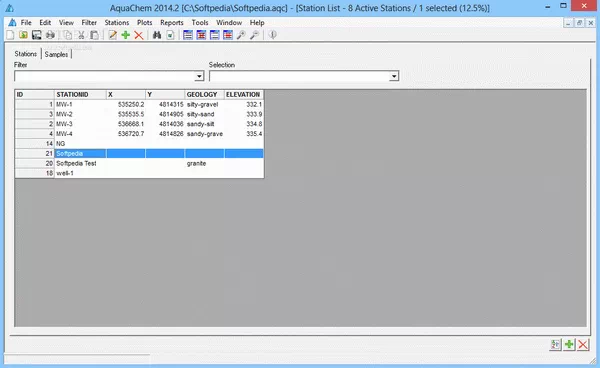
Task: Select the Softpedia Test station cell
Action: click(80, 163)
